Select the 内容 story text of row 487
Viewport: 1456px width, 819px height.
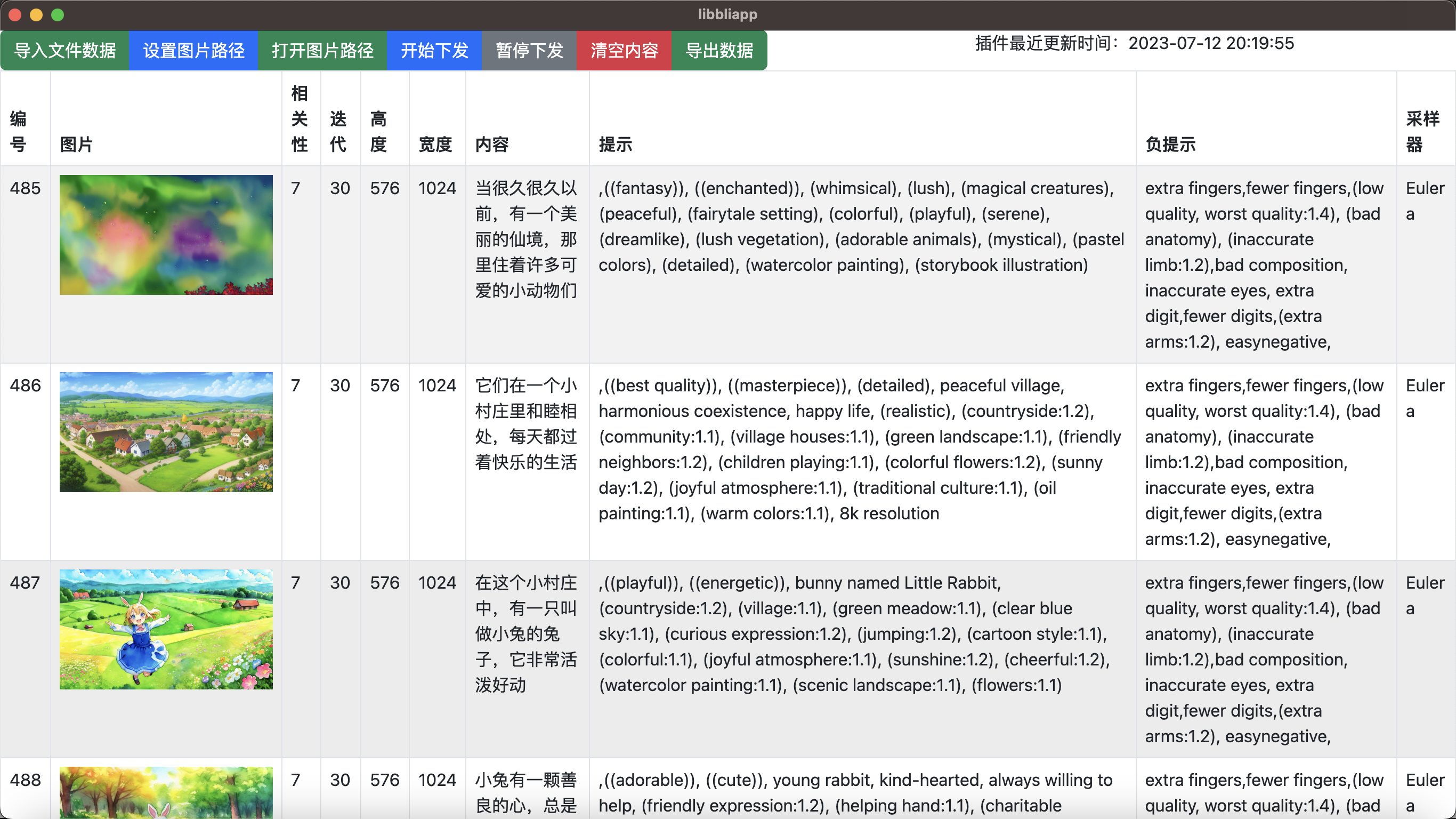pyautogui.click(x=525, y=633)
